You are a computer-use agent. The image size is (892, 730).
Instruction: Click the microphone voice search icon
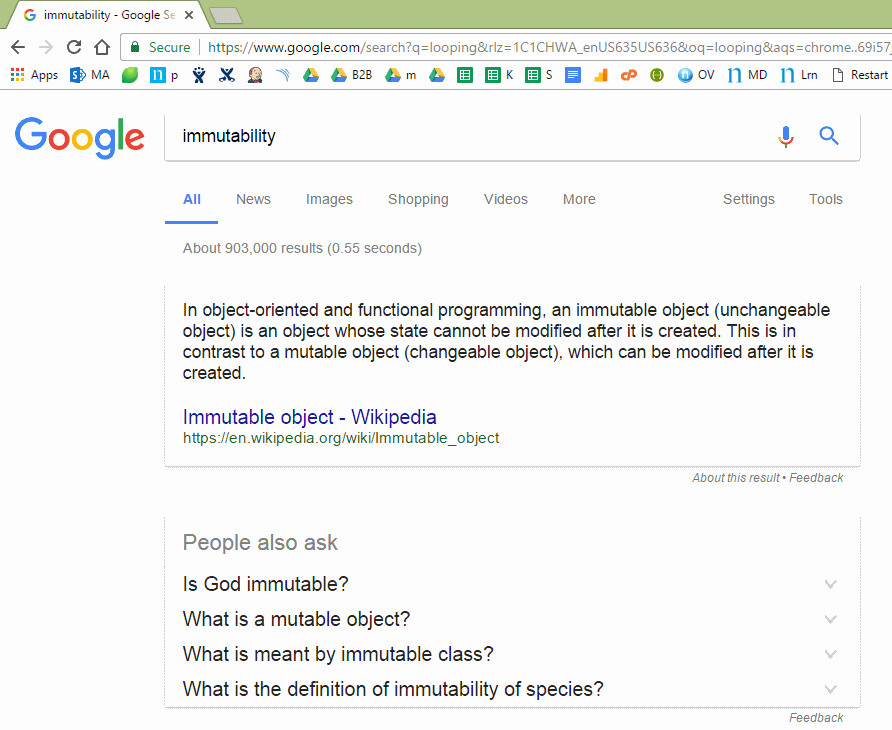pos(786,137)
